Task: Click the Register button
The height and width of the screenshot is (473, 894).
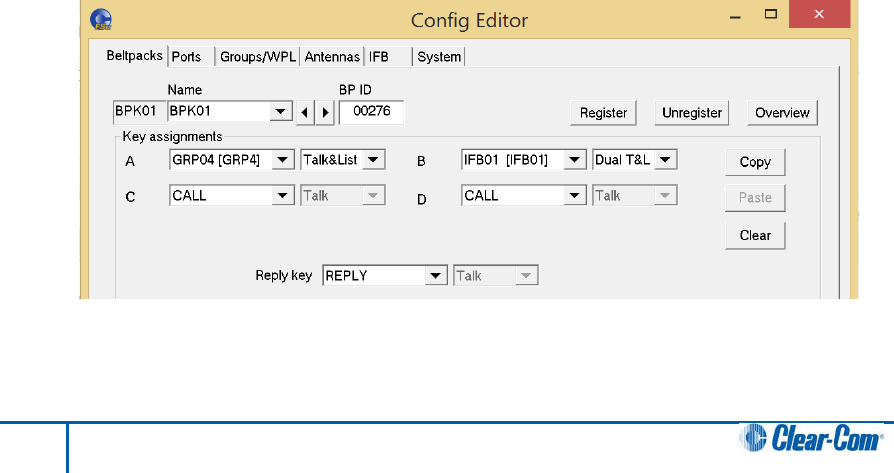Action: 603,113
